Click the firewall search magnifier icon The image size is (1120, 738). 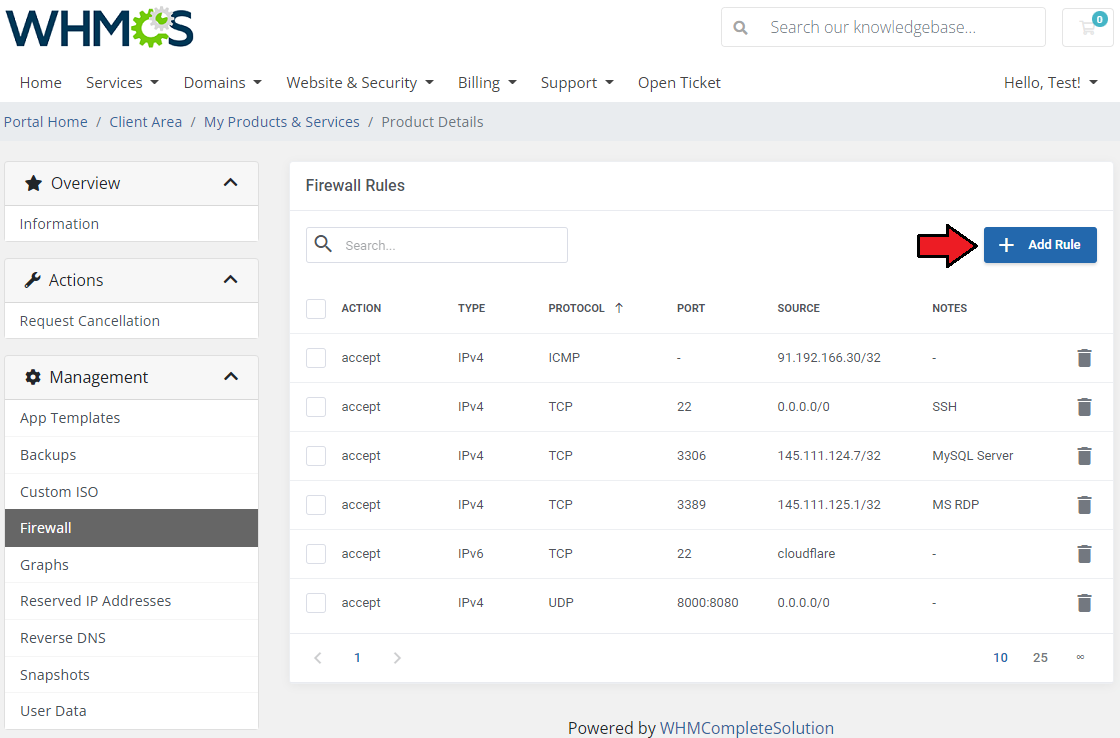(323, 244)
